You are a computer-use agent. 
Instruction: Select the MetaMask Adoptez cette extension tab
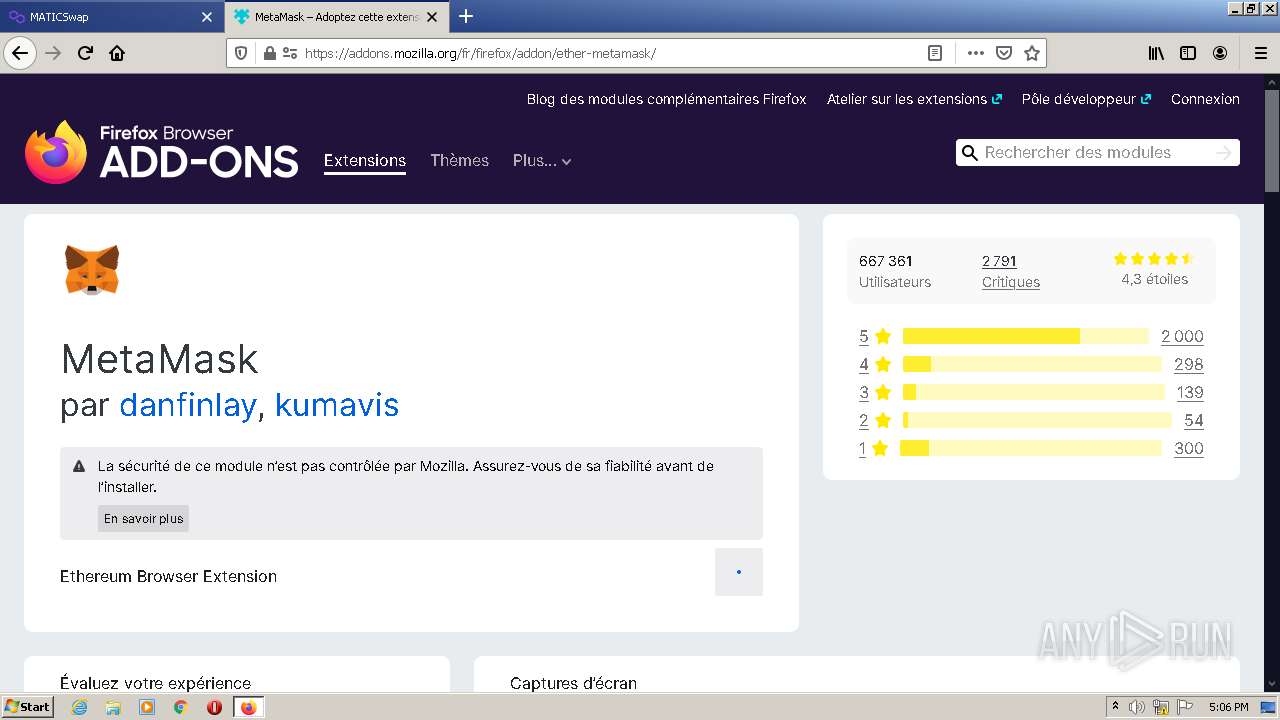335,17
